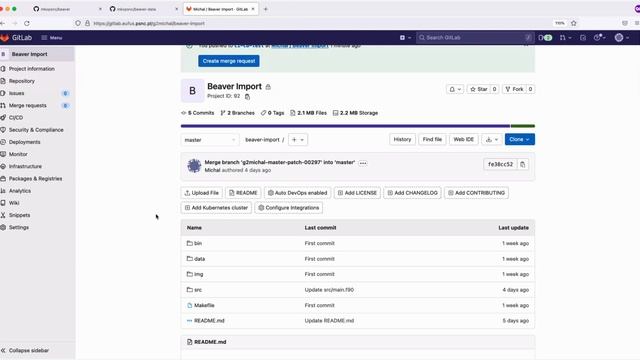The width and height of the screenshot is (640, 360).
Task: Click Collapse sidebar
Action: click(x=29, y=351)
